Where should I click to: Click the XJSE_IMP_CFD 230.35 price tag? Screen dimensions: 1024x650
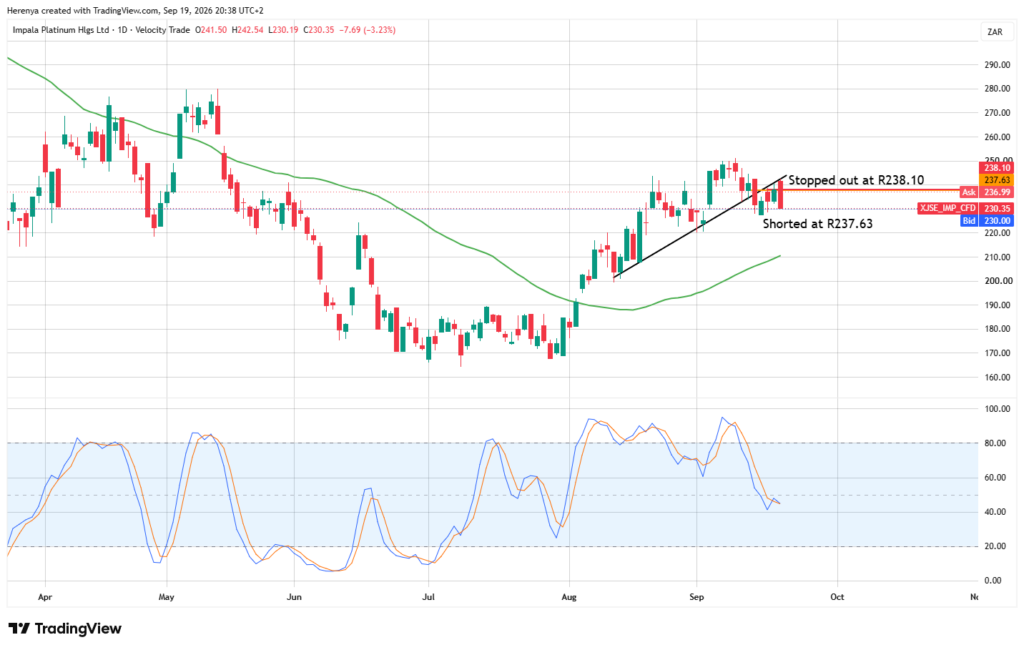965,208
